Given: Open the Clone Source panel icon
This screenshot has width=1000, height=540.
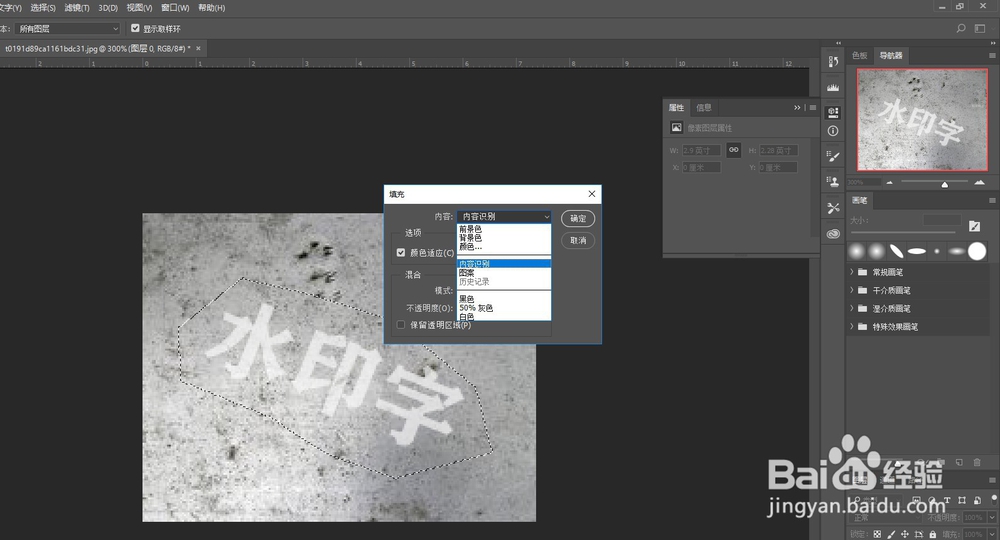Looking at the screenshot, I should [x=833, y=182].
